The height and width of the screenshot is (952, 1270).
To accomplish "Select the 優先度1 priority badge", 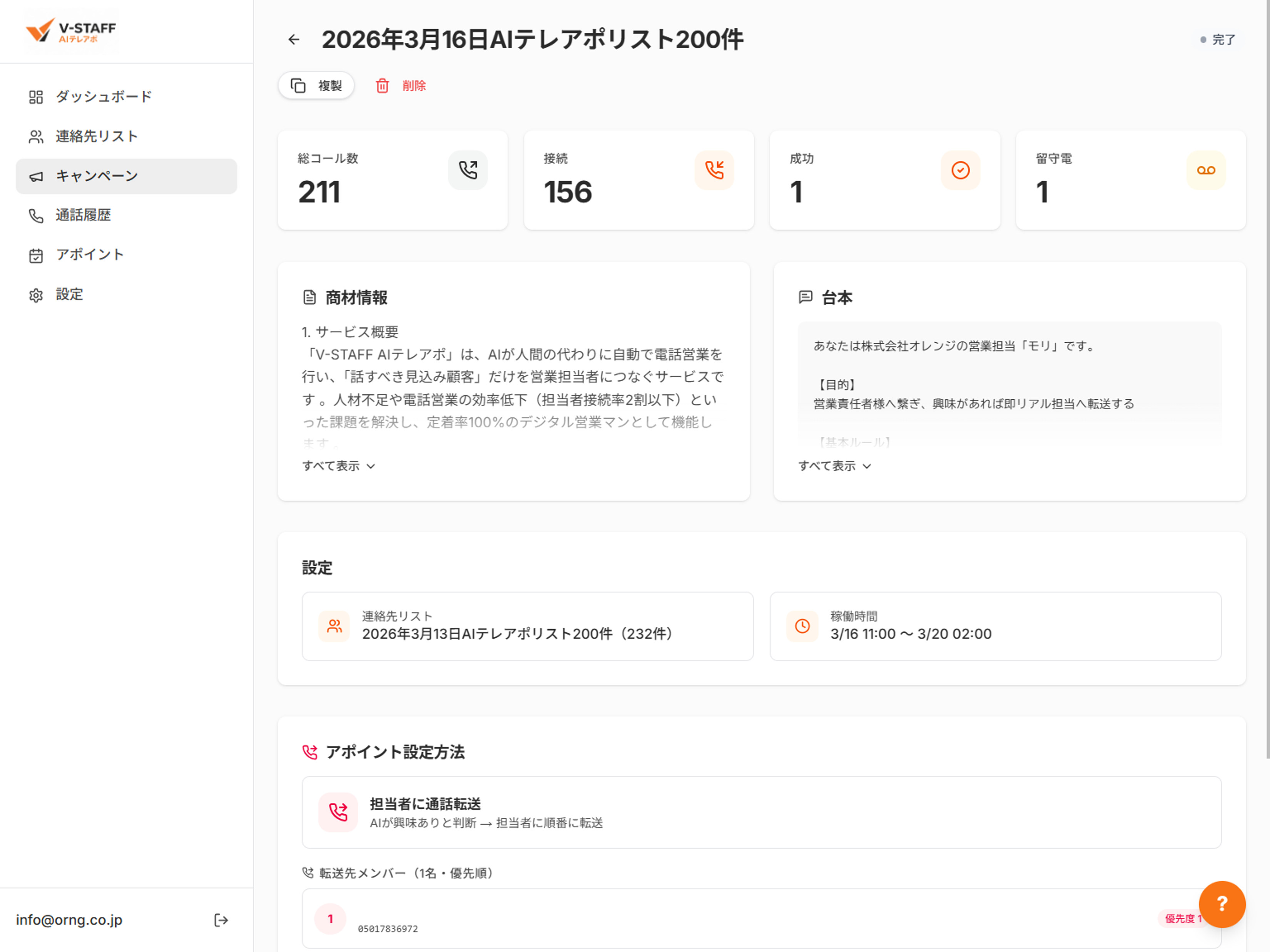I will [1183, 918].
